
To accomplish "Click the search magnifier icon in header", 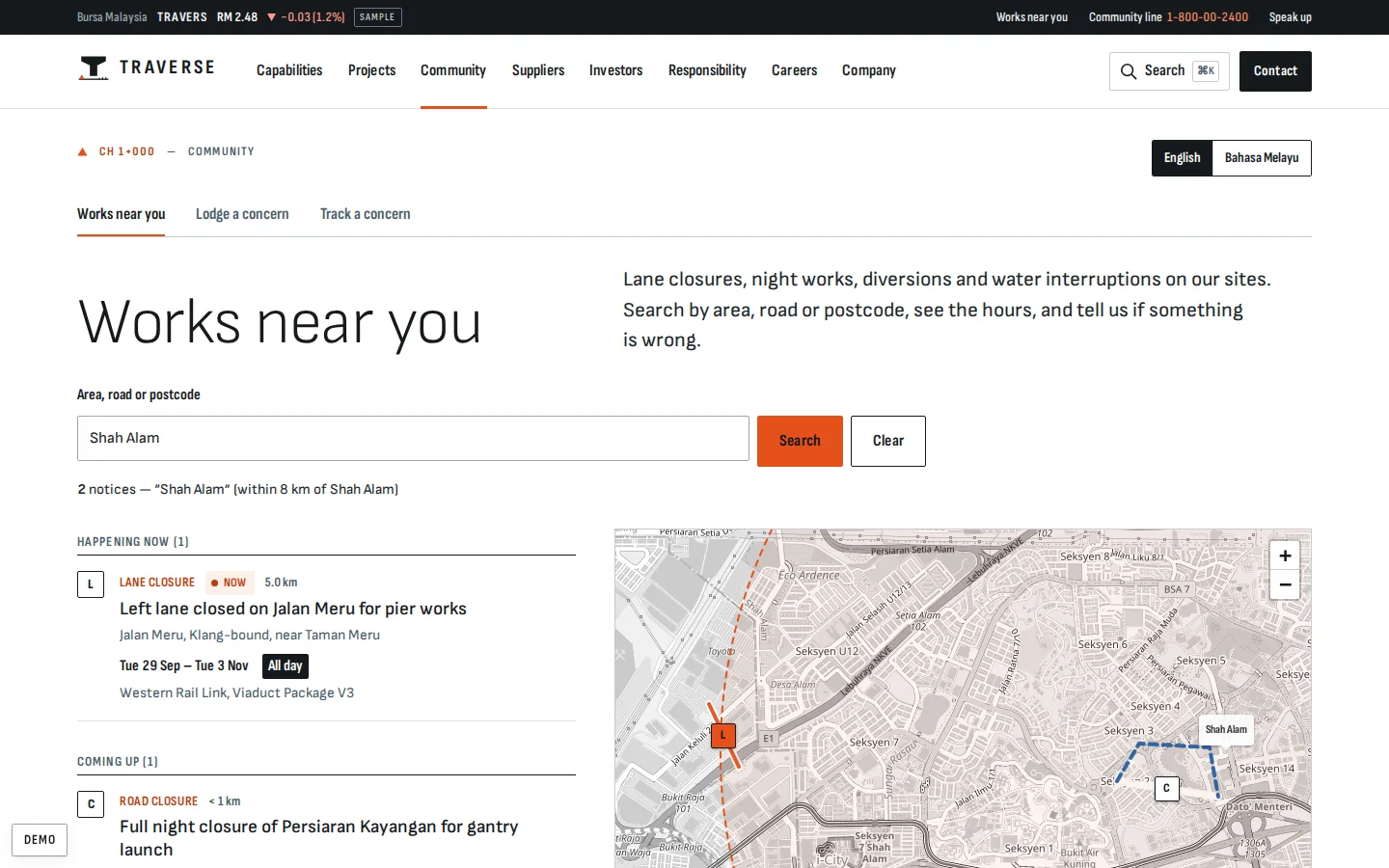I will tap(1129, 71).
